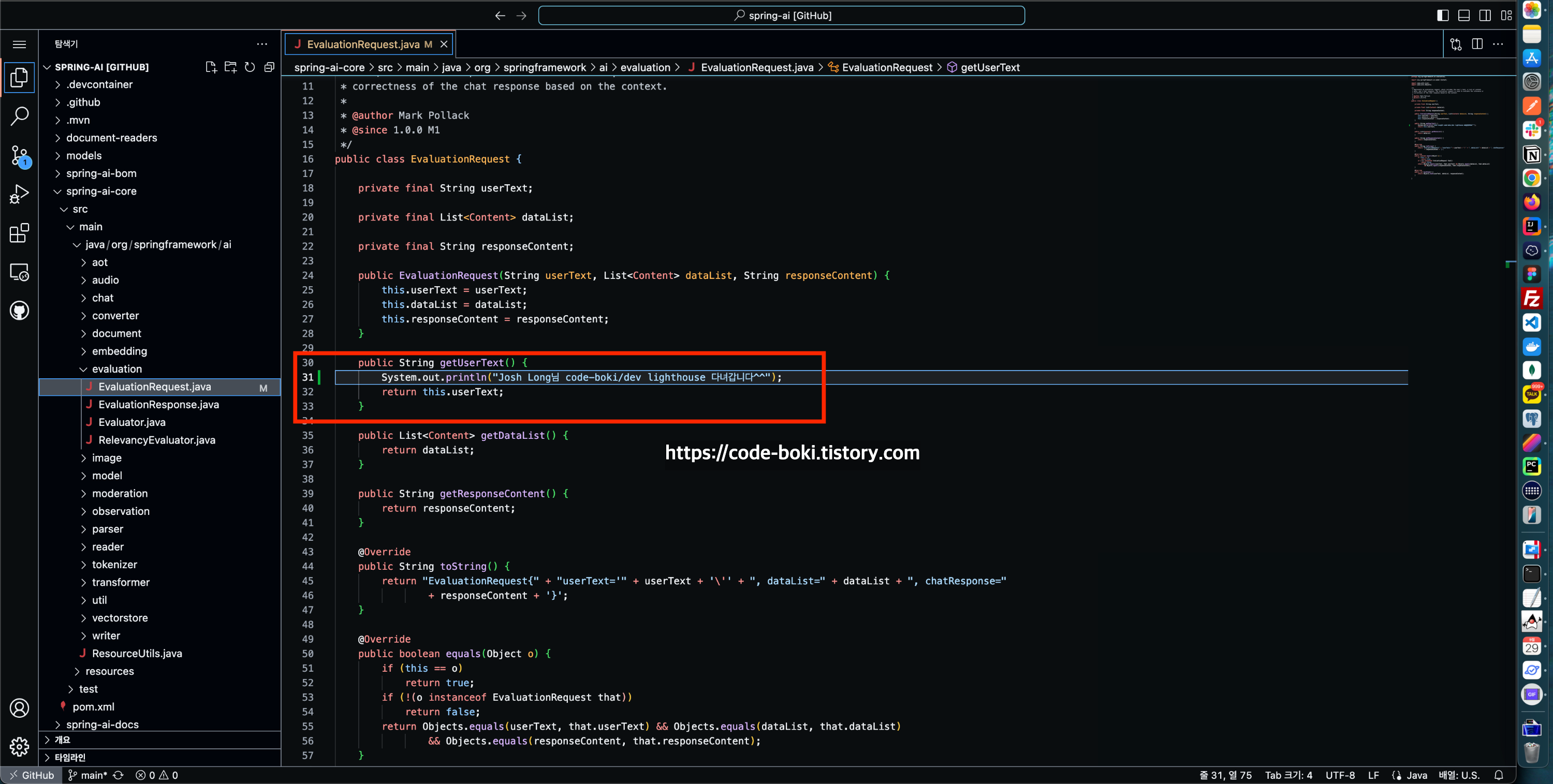The image size is (1553, 784).
Task: Collapse the evaluation folder
Action: click(x=116, y=369)
